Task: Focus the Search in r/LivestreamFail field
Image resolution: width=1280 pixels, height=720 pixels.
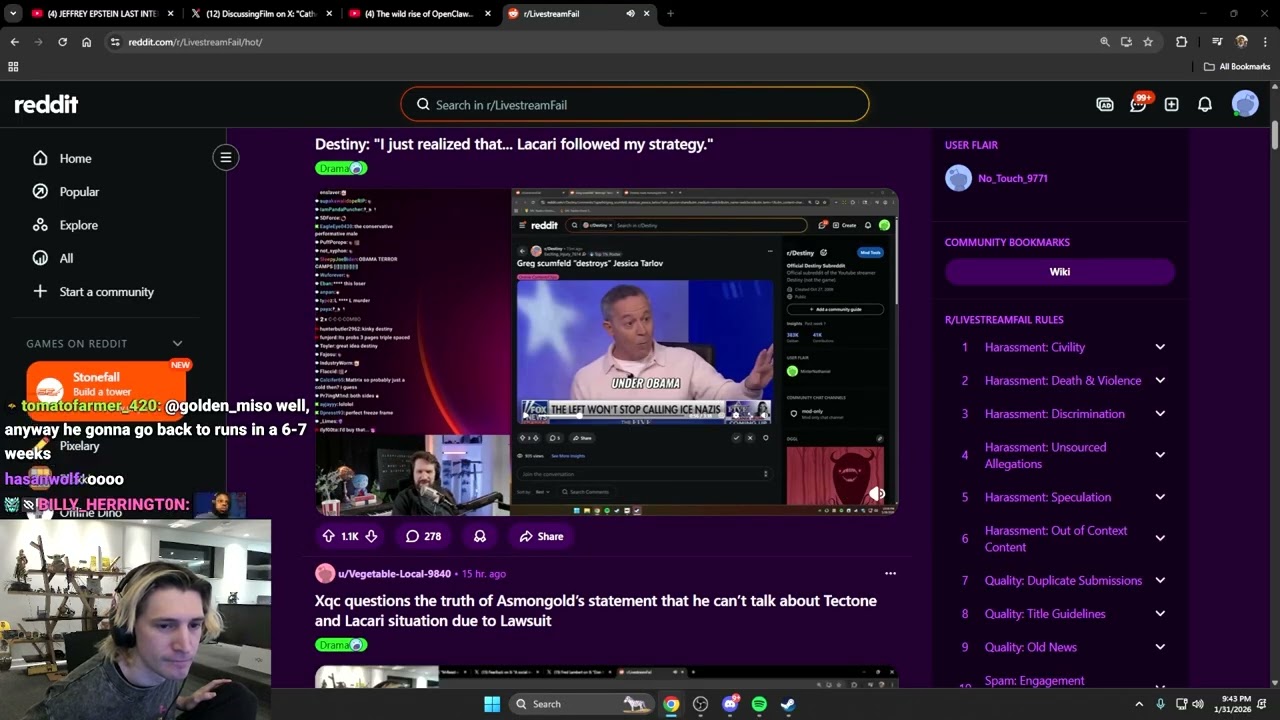Action: click(x=635, y=104)
